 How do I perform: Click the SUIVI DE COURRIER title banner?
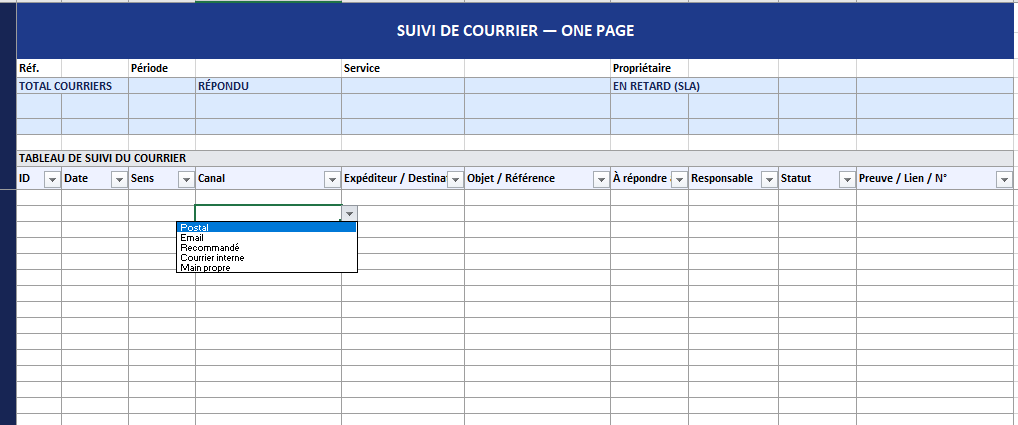515,32
